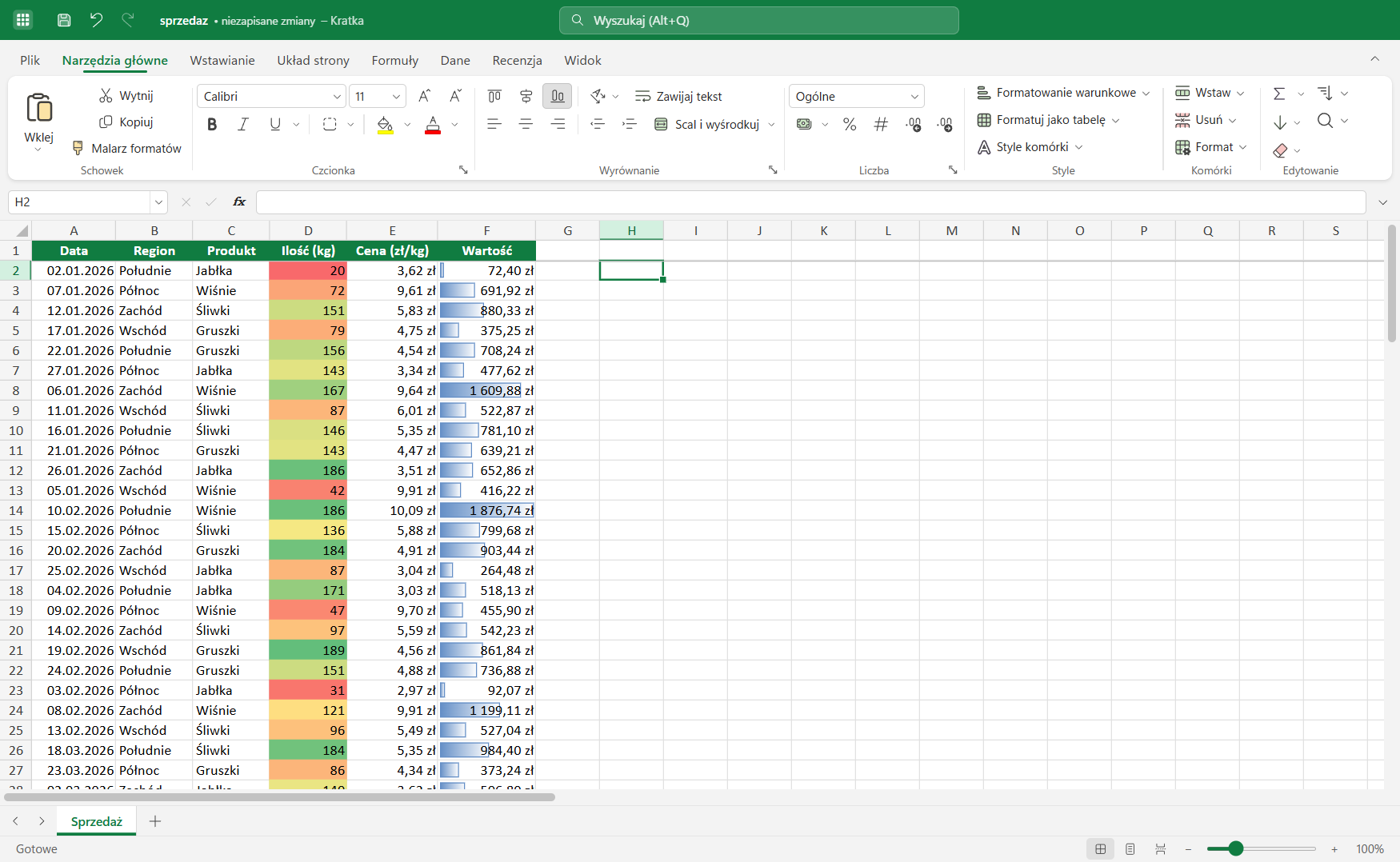Toggle bottom alignment button
Viewport: 1400px width, 862px height.
(x=558, y=96)
